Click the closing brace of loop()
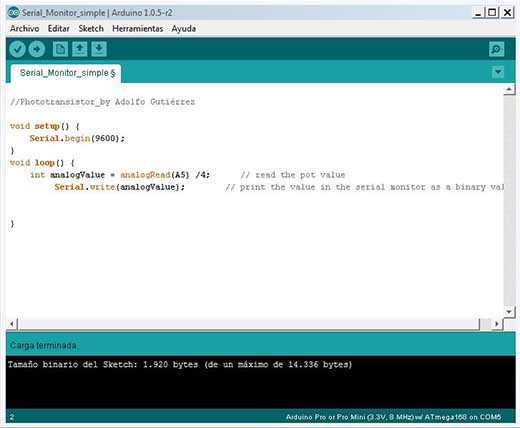Screen dimensions: 520x428 coord(12,224)
